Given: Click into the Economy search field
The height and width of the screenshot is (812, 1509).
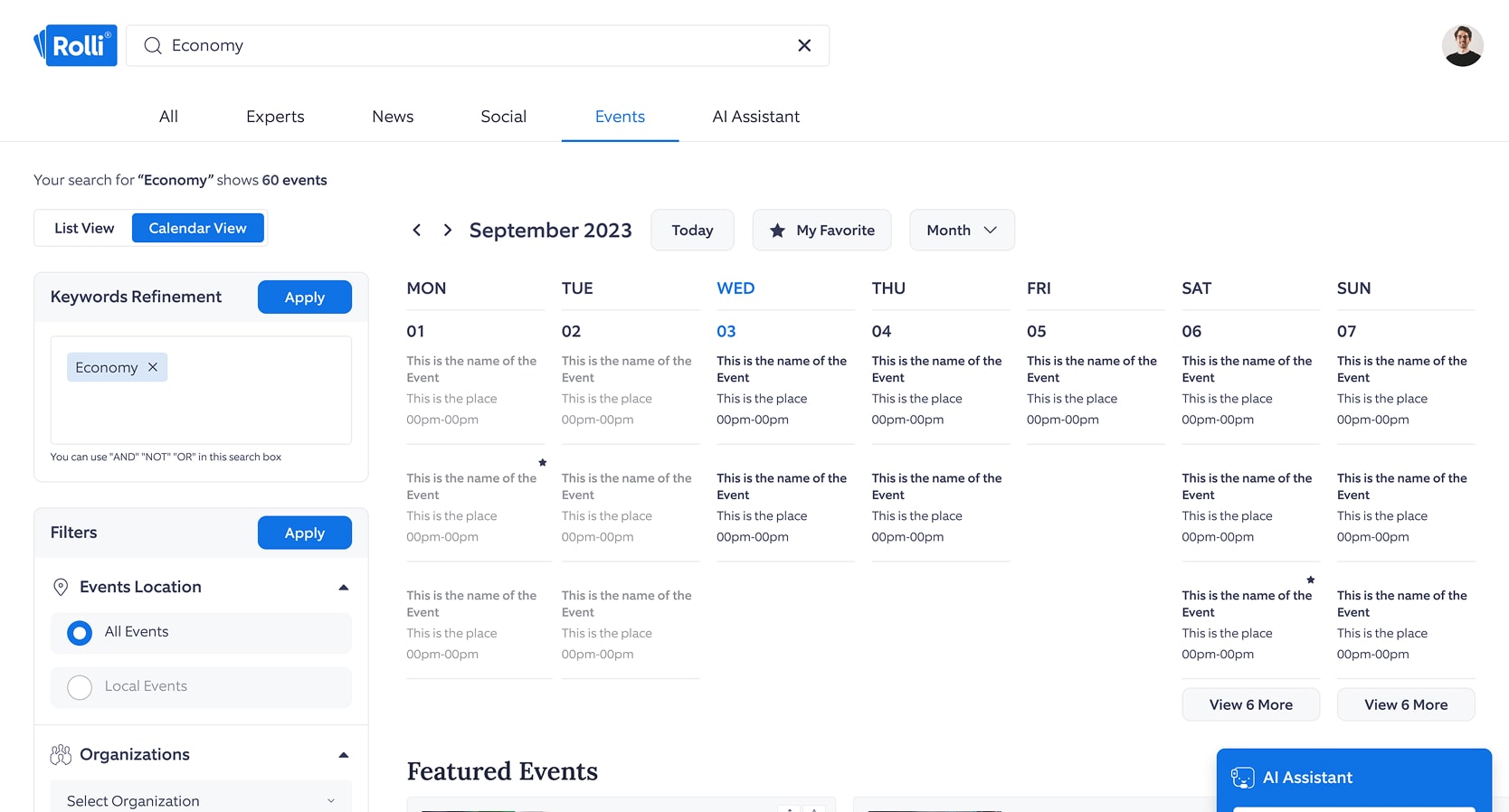Looking at the screenshot, I should (x=478, y=45).
